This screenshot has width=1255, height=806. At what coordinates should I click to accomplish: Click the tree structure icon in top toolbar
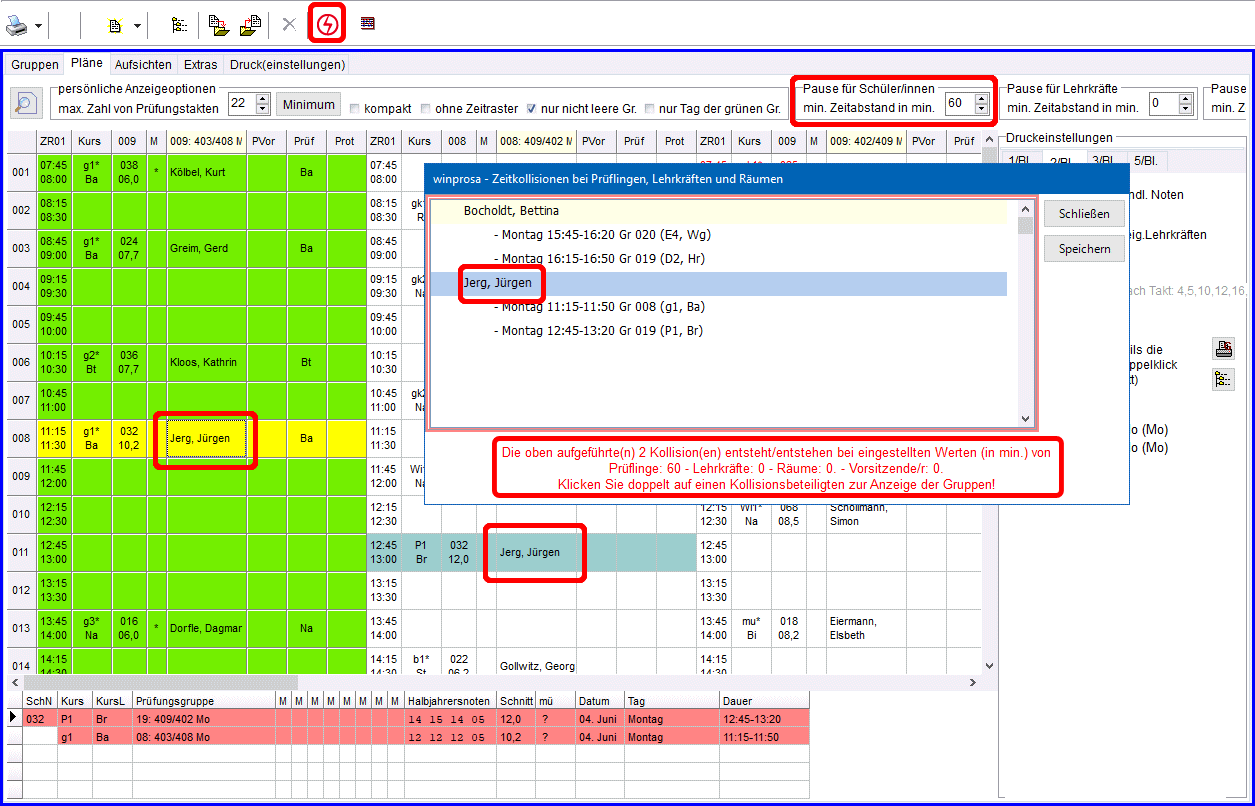[179, 25]
